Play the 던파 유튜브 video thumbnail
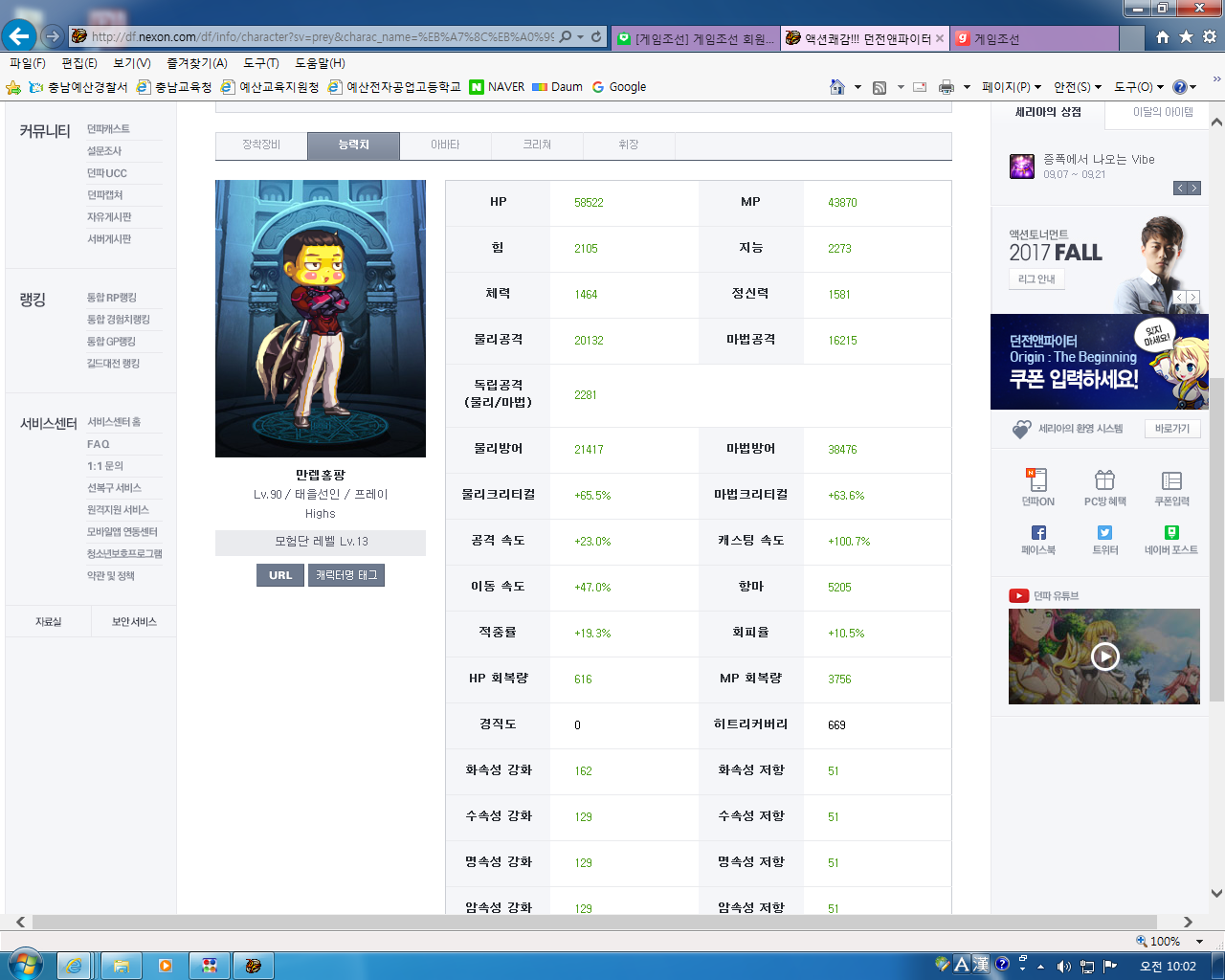 [x=1104, y=657]
